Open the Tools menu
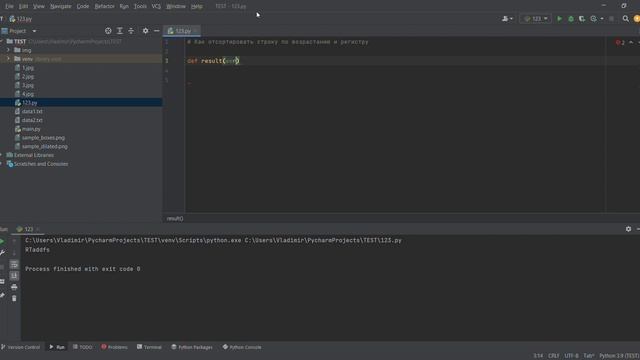This screenshot has height=360, width=640. point(140,7)
